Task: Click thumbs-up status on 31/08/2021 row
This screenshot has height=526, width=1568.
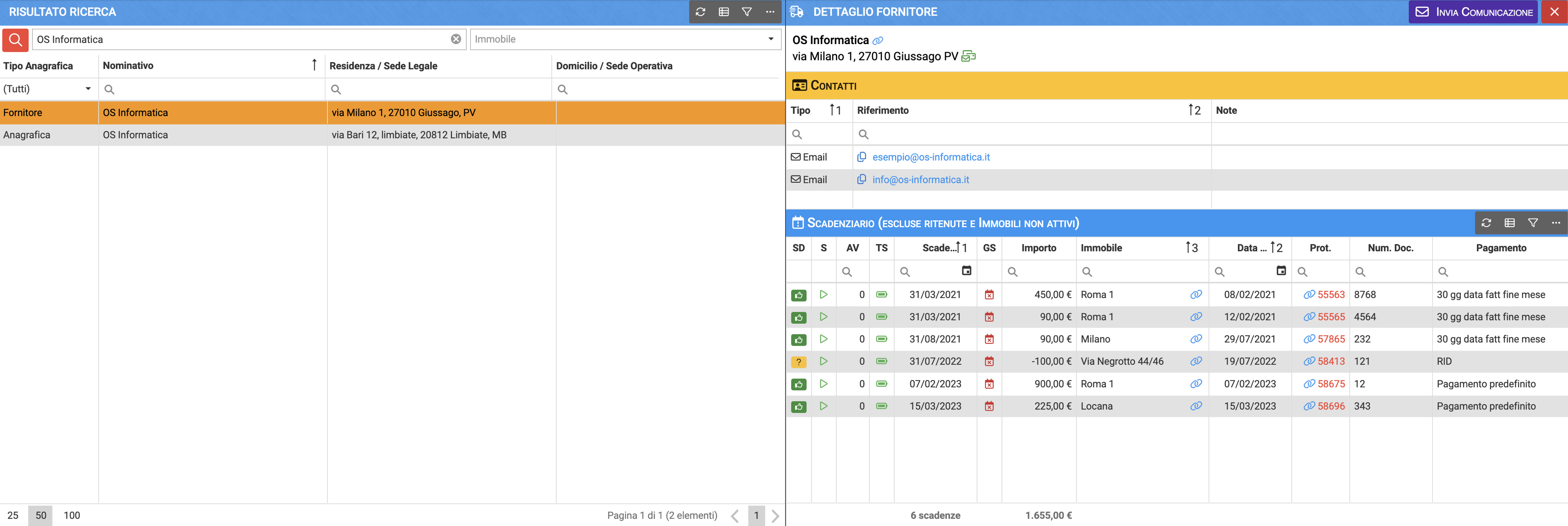Action: [x=798, y=339]
